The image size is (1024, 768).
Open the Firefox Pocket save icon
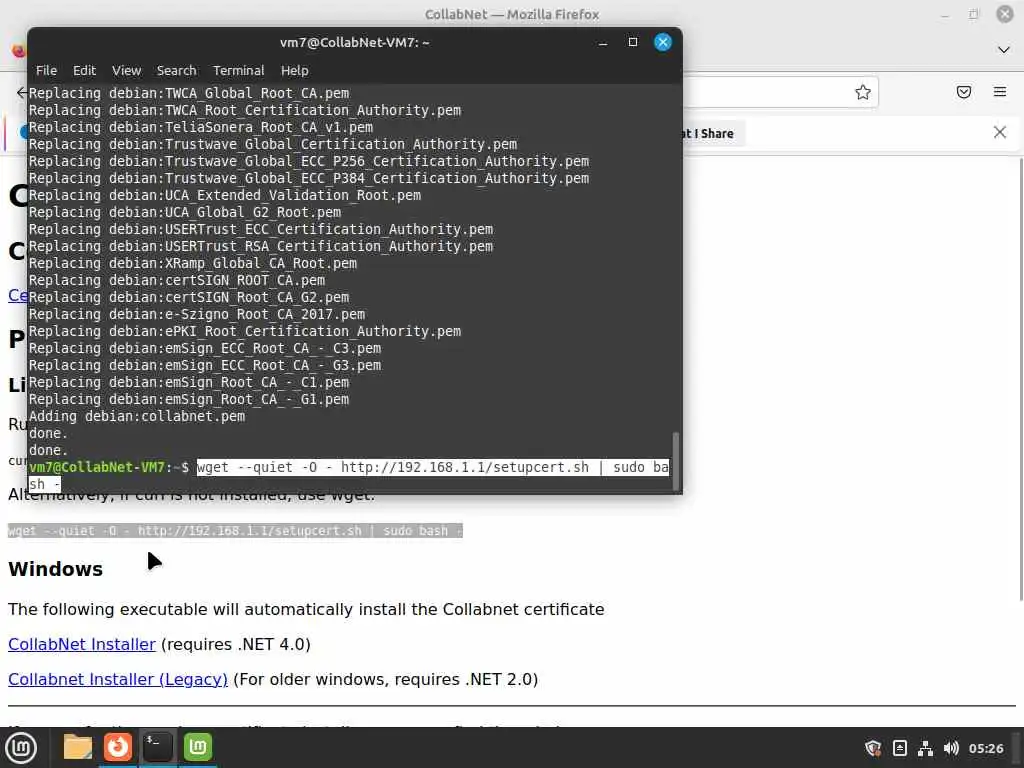(x=964, y=92)
